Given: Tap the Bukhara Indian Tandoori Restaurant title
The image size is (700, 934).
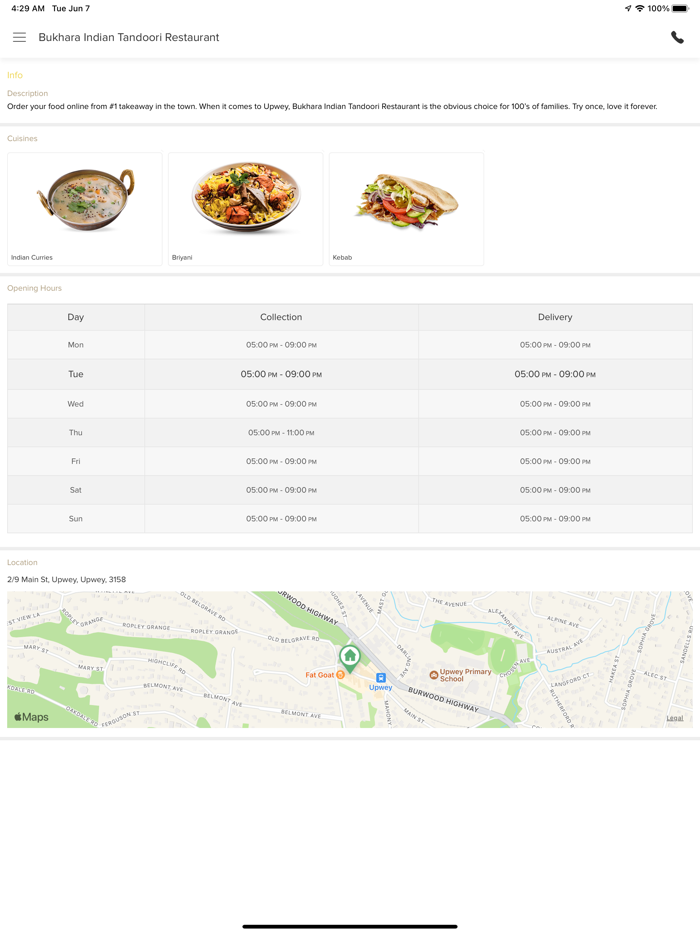Looking at the screenshot, I should click(x=129, y=37).
